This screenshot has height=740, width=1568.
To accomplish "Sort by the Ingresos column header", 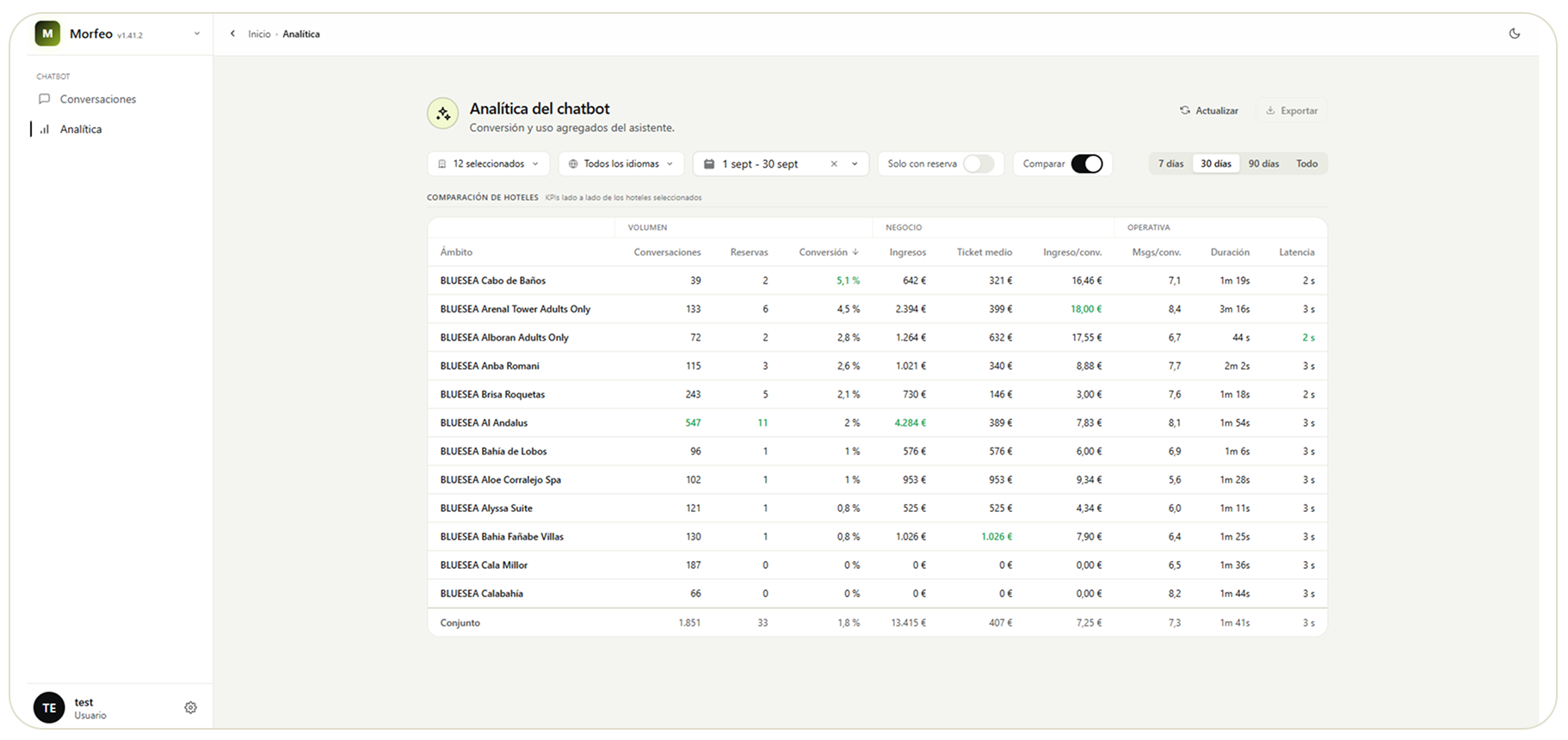I will pyautogui.click(x=908, y=252).
